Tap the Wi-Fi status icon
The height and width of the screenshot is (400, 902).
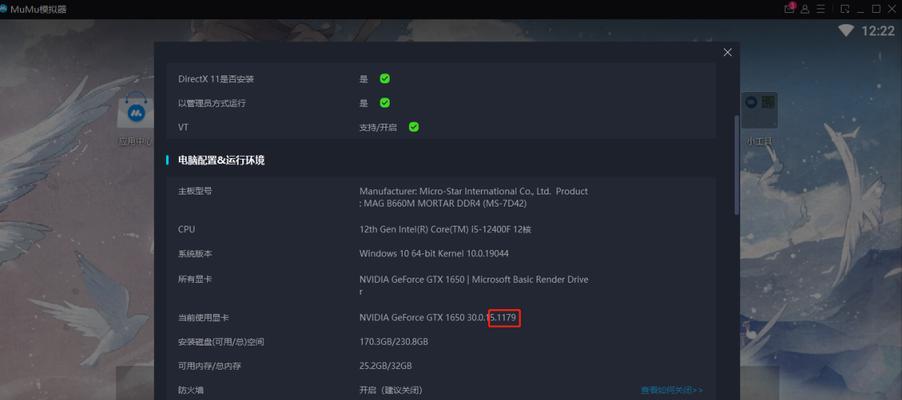[x=846, y=31]
